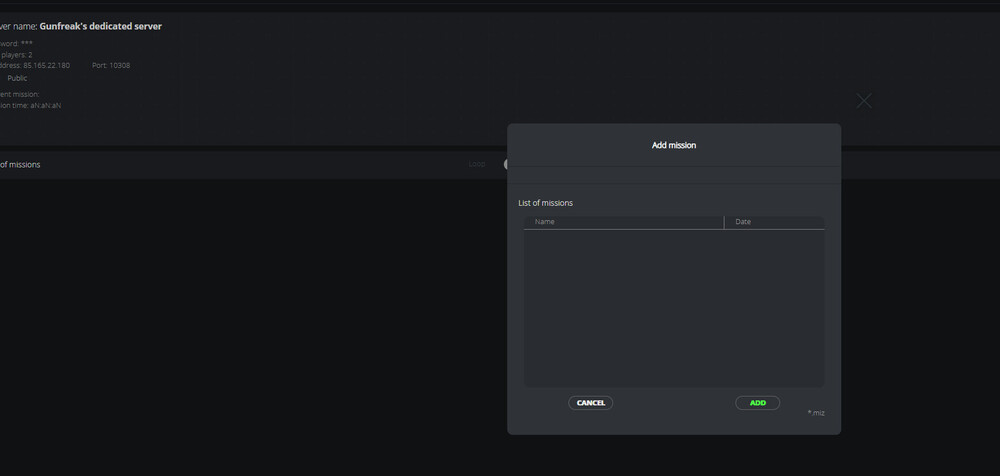Sort missions by the Date column header
The width and height of the screenshot is (1000, 476).
point(774,222)
